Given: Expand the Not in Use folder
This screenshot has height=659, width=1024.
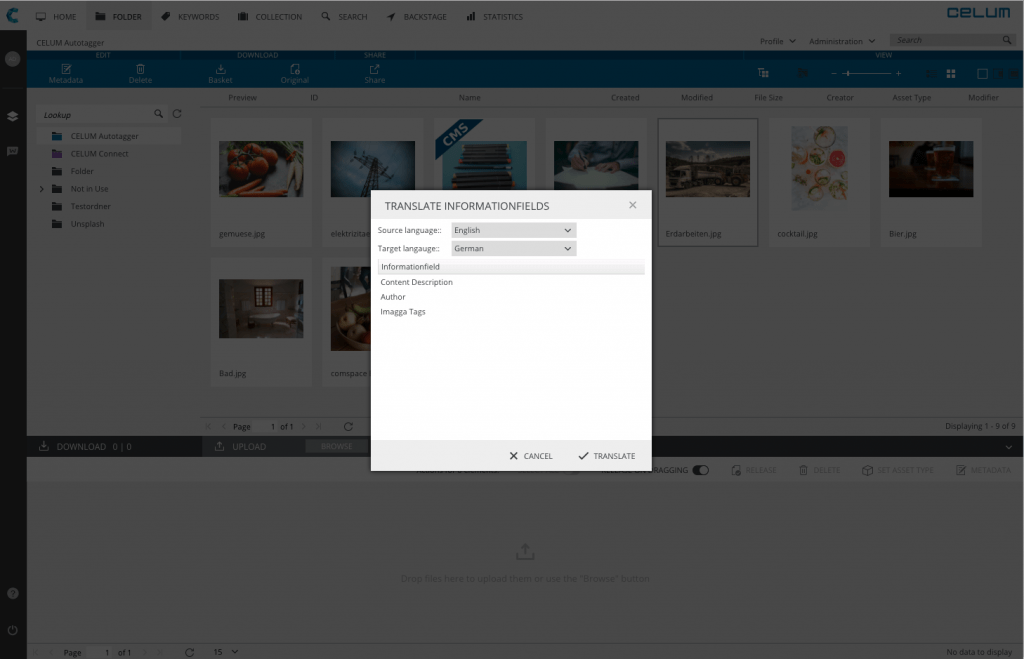Looking at the screenshot, I should (42, 189).
